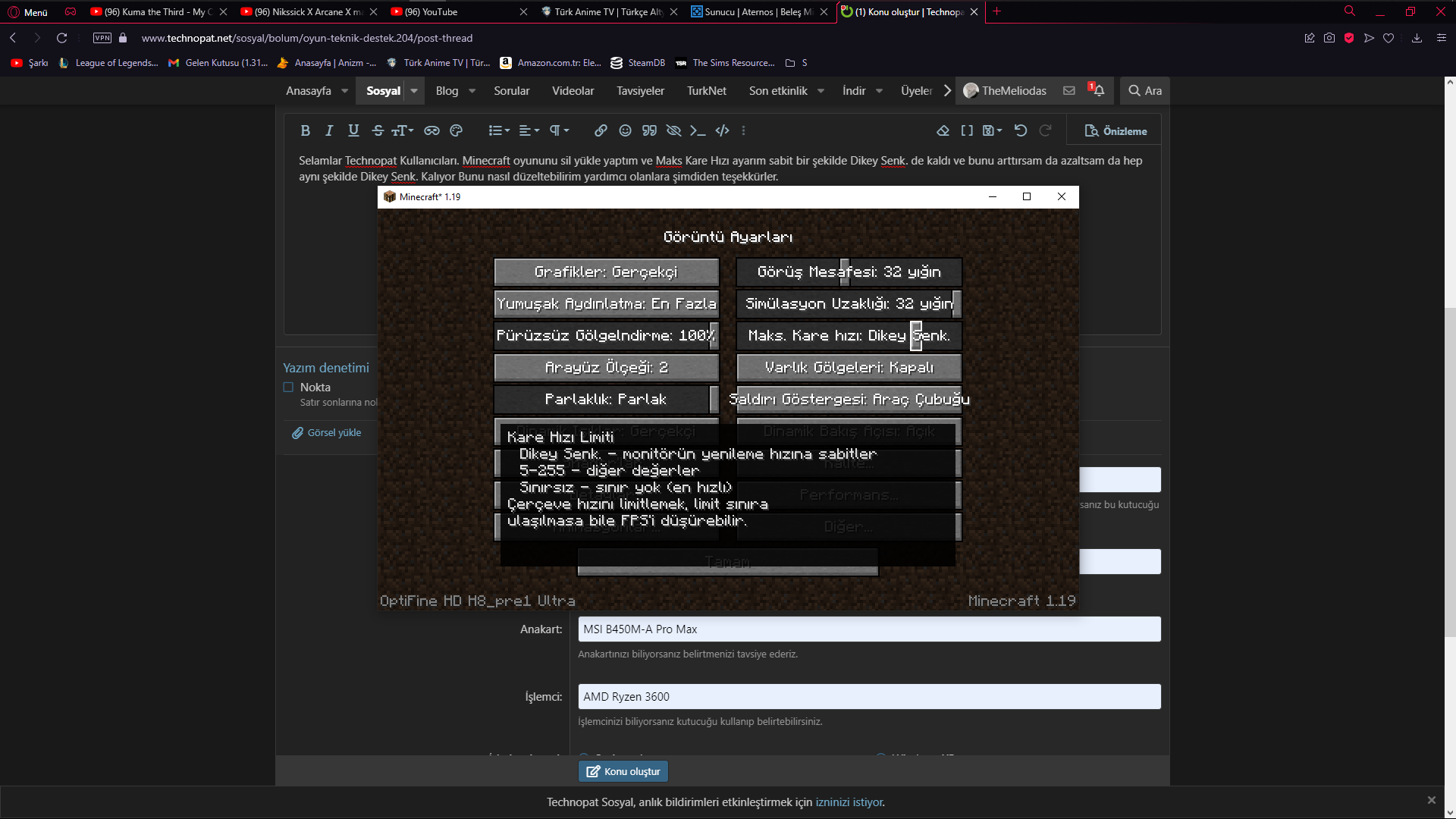
Task: Open the list options dropdown
Action: [498, 130]
